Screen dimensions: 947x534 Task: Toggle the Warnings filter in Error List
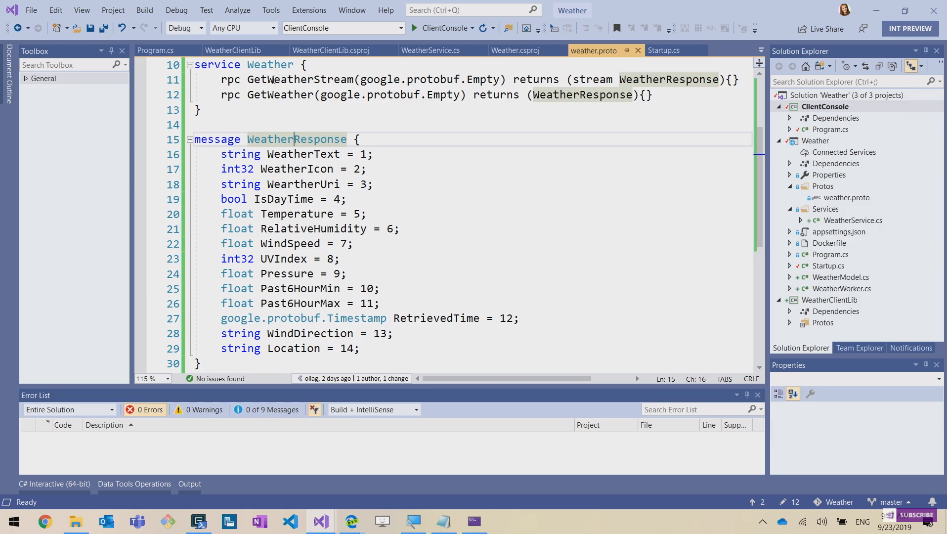click(x=199, y=410)
